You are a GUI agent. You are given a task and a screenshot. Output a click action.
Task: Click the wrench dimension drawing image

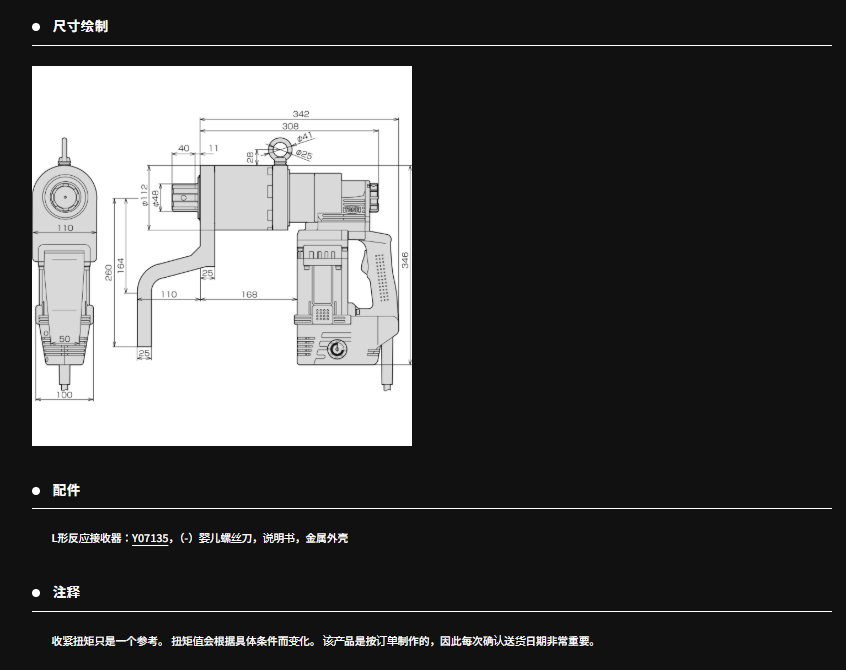point(221,255)
